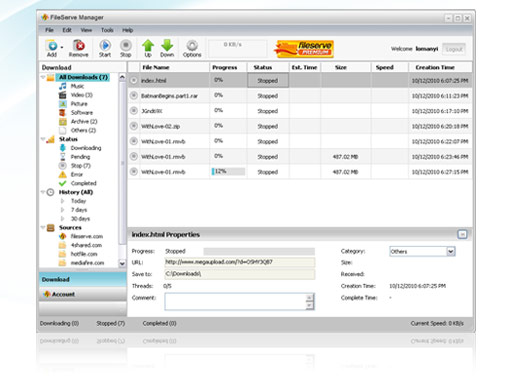
Task: Open the Options gear icon
Action: pyautogui.click(x=192, y=45)
